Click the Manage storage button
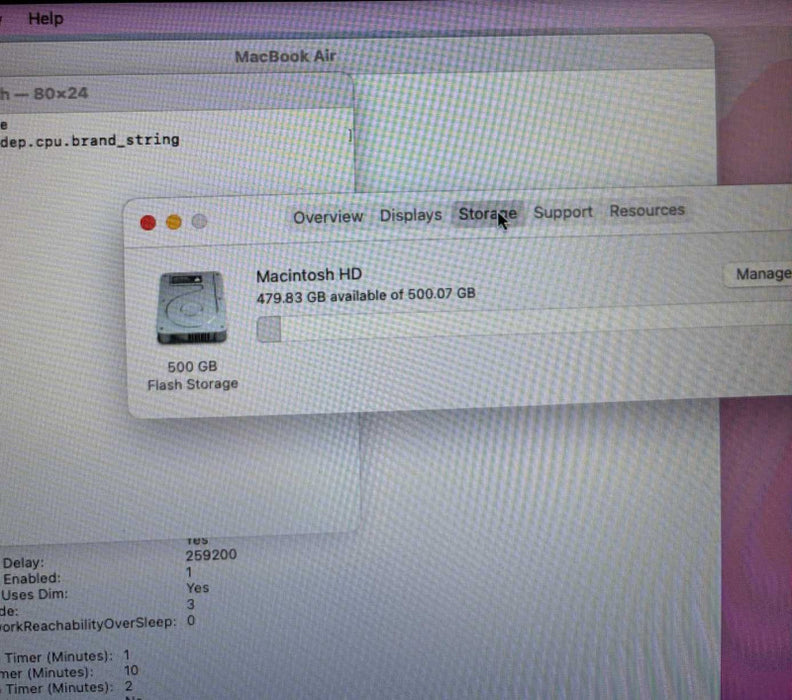The width and height of the screenshot is (792, 700). (x=758, y=274)
